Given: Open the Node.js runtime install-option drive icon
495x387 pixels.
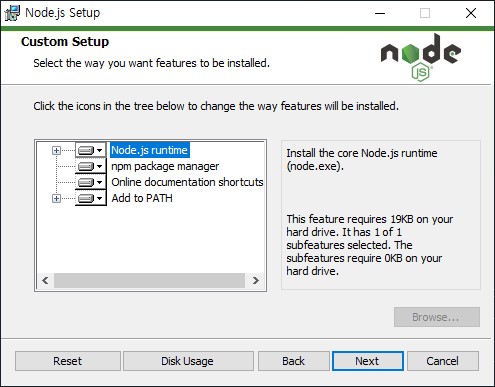Looking at the screenshot, I should 90,150.
